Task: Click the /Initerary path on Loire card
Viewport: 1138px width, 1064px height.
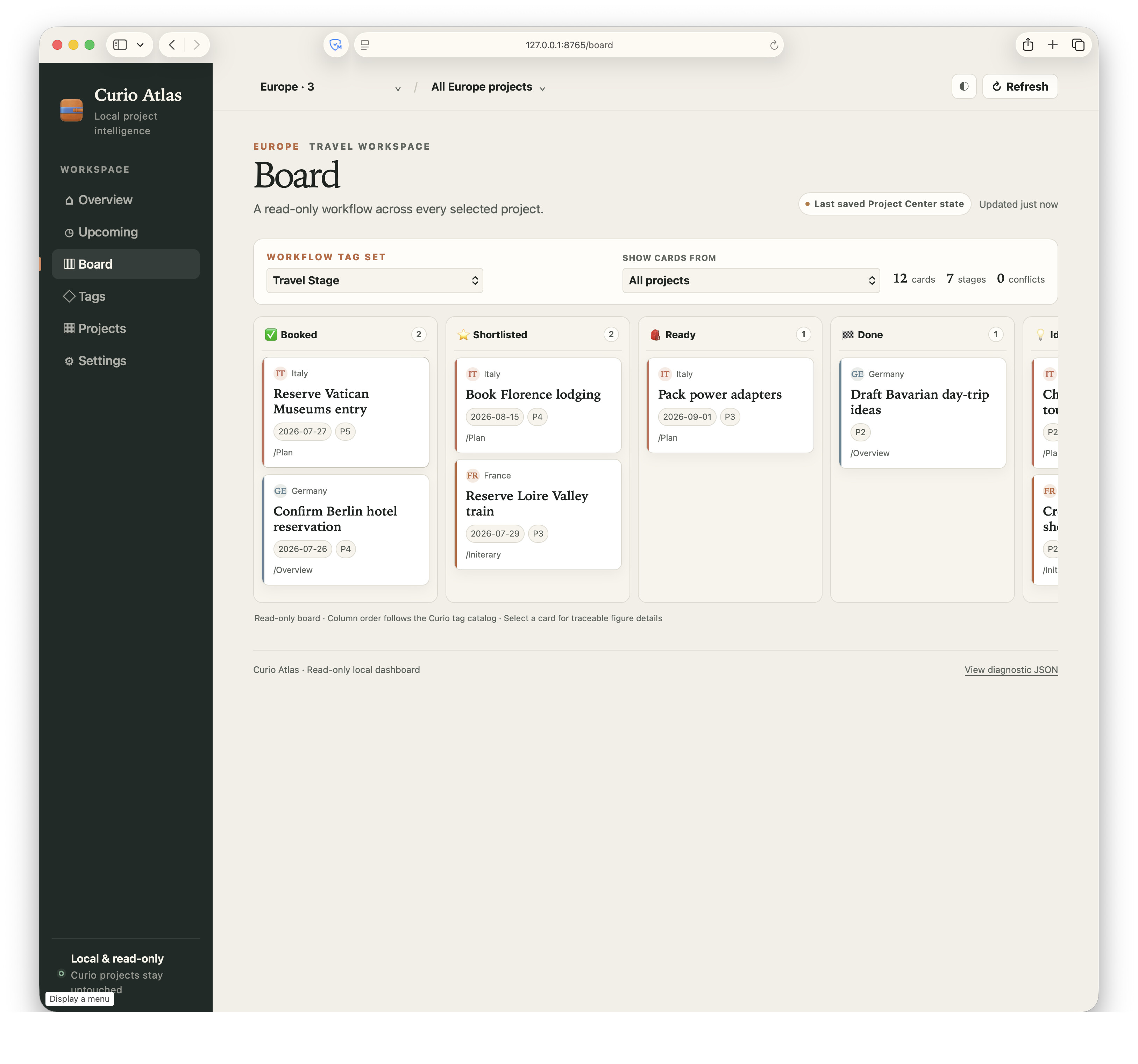Action: pyautogui.click(x=483, y=554)
